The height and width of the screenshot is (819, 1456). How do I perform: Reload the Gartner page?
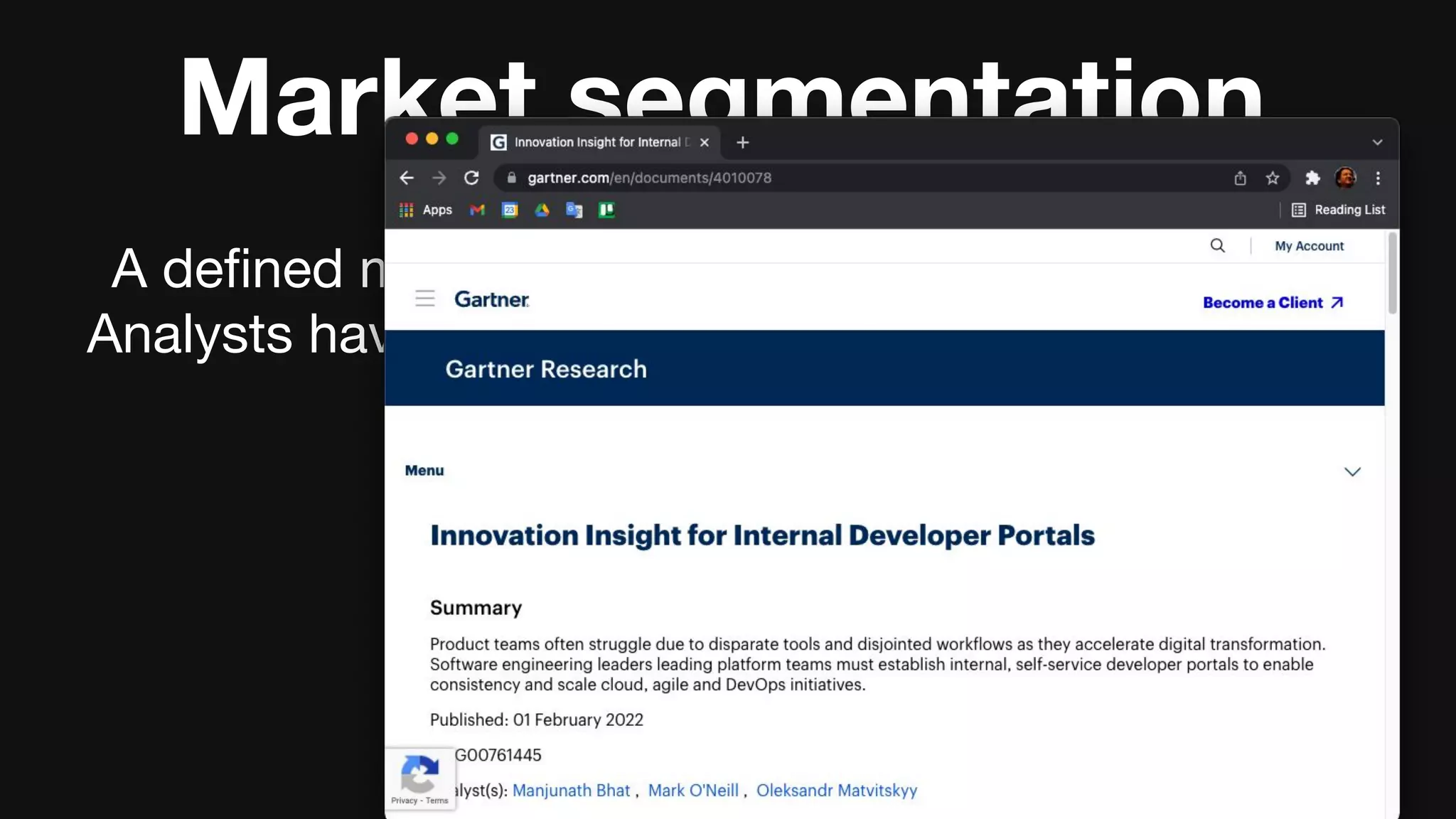click(x=471, y=178)
